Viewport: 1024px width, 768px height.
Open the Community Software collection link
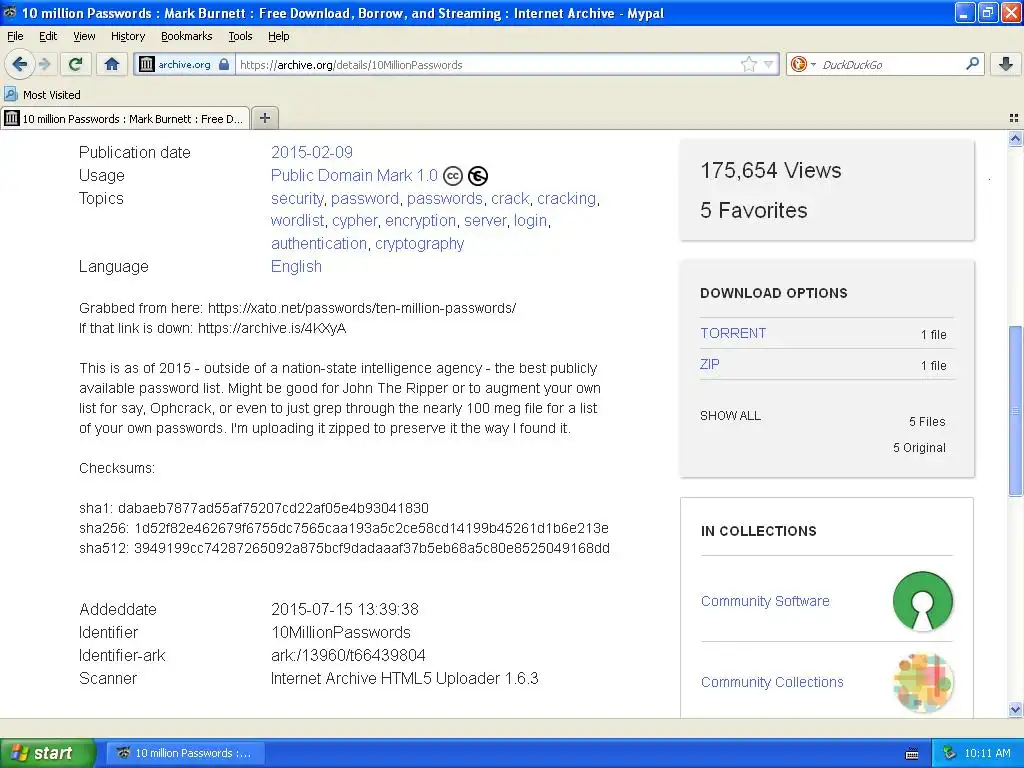(765, 601)
